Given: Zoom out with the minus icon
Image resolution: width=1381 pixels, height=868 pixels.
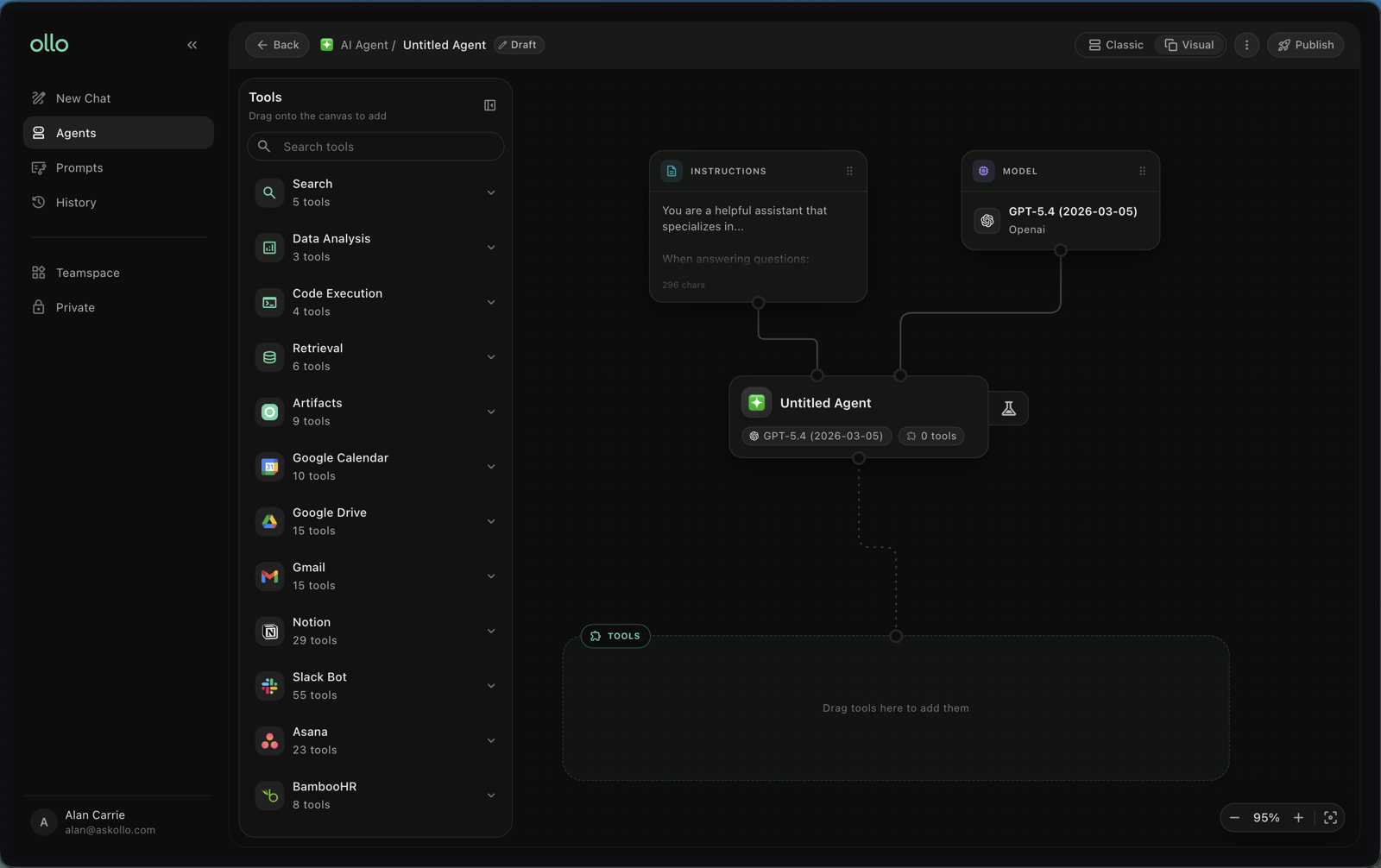Looking at the screenshot, I should coord(1234,818).
